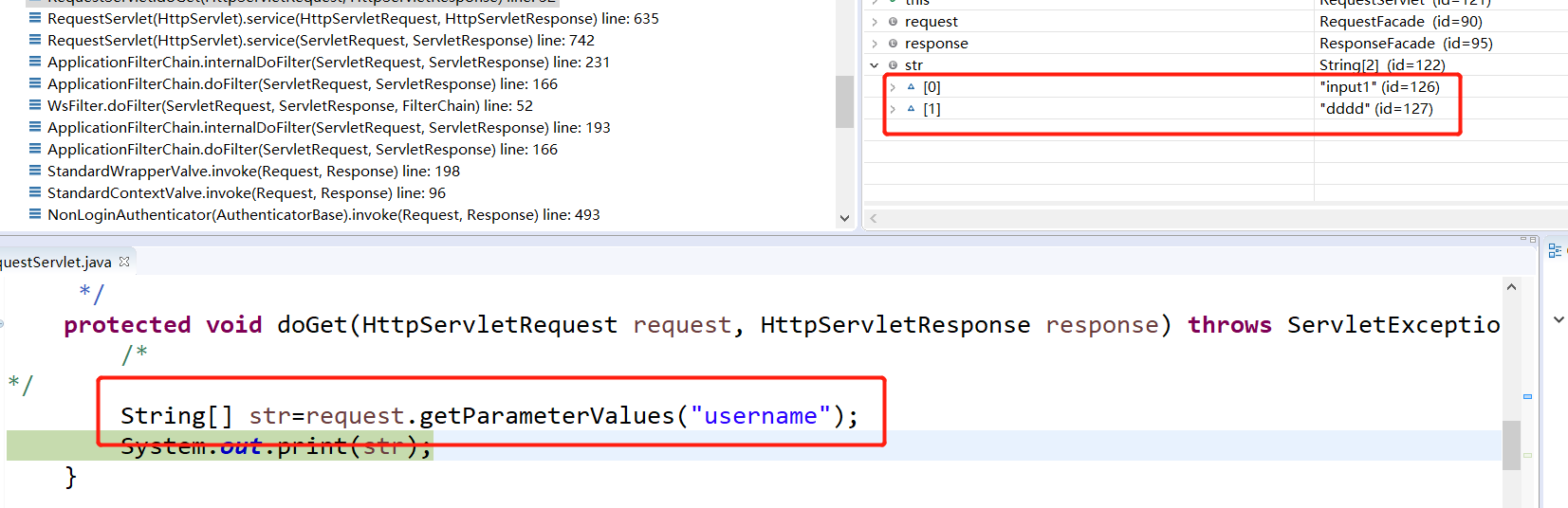Click the local variable icon beside response
This screenshot has width=1568, height=508.
(893, 43)
